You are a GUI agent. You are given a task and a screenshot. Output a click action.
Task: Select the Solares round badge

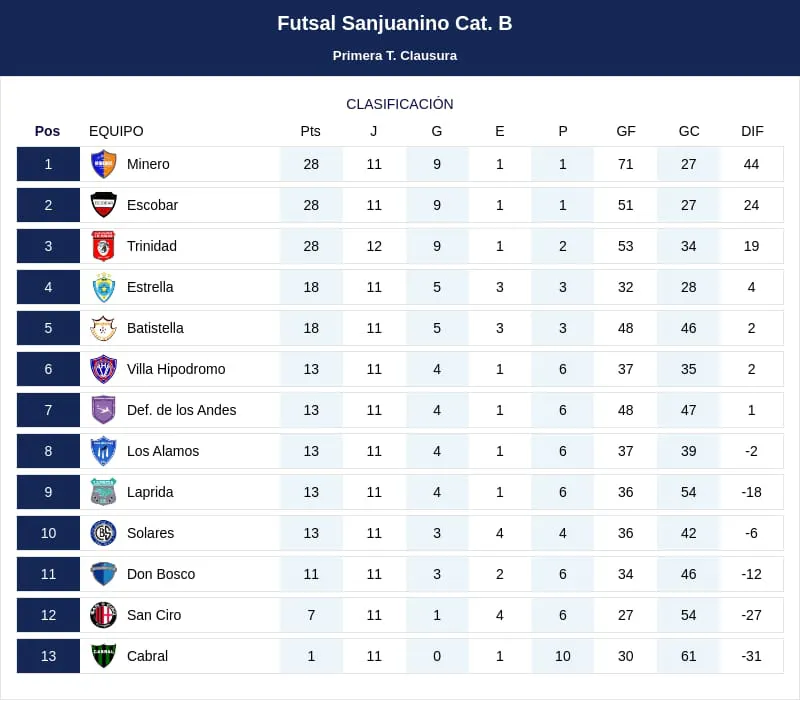pos(104,533)
